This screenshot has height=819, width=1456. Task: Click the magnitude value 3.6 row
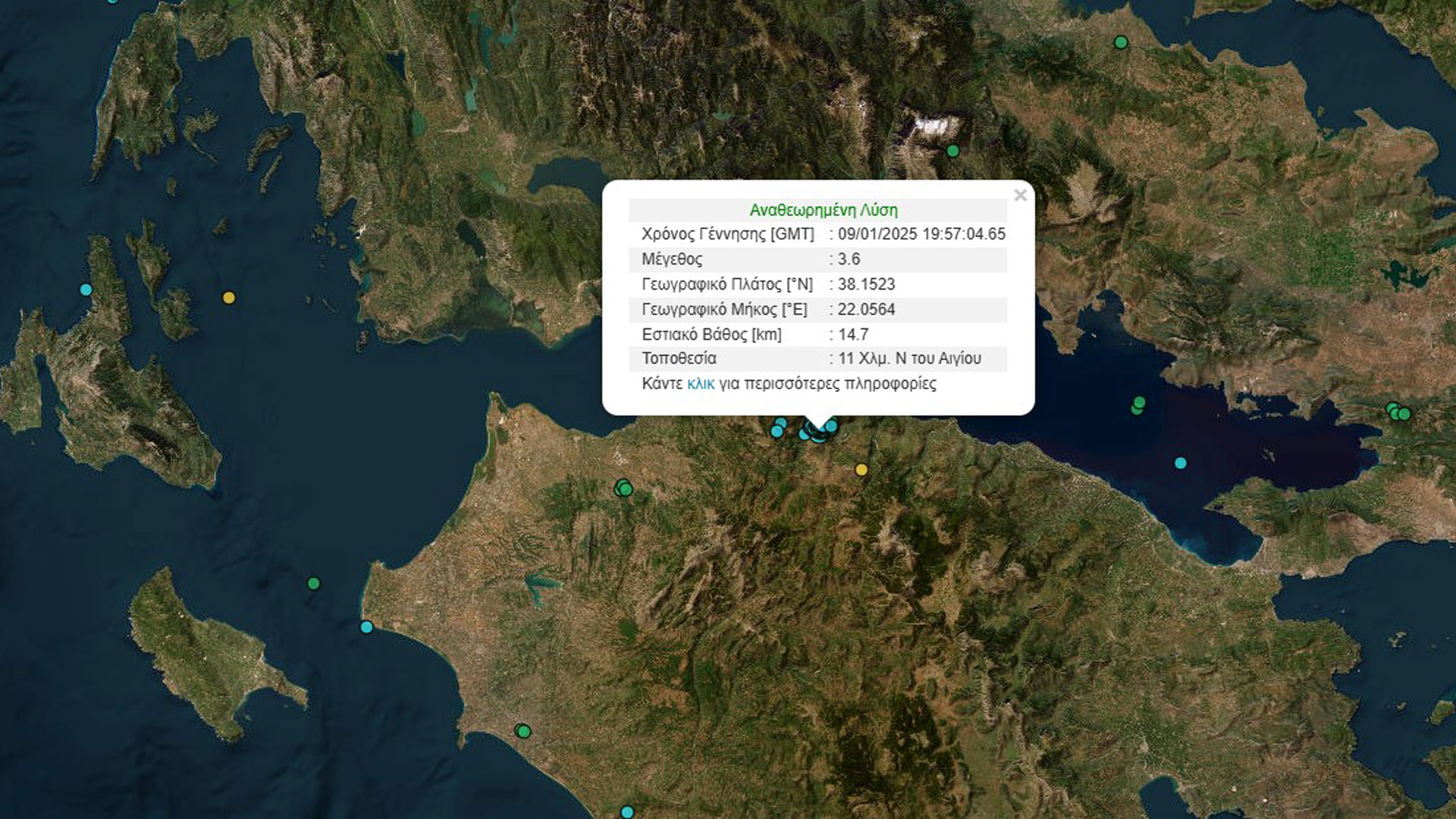(848, 259)
